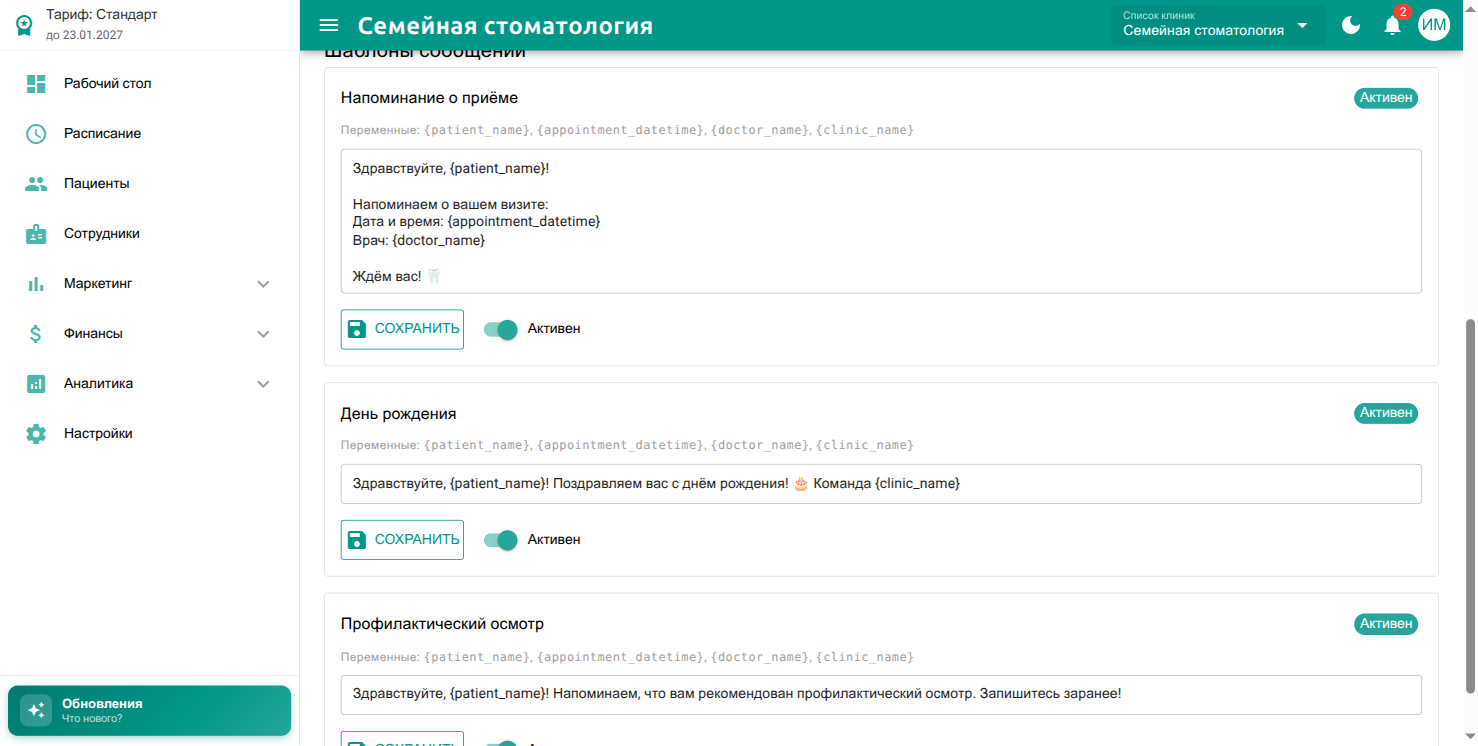
Task: Open notifications via the bell icon
Action: pyautogui.click(x=1393, y=25)
